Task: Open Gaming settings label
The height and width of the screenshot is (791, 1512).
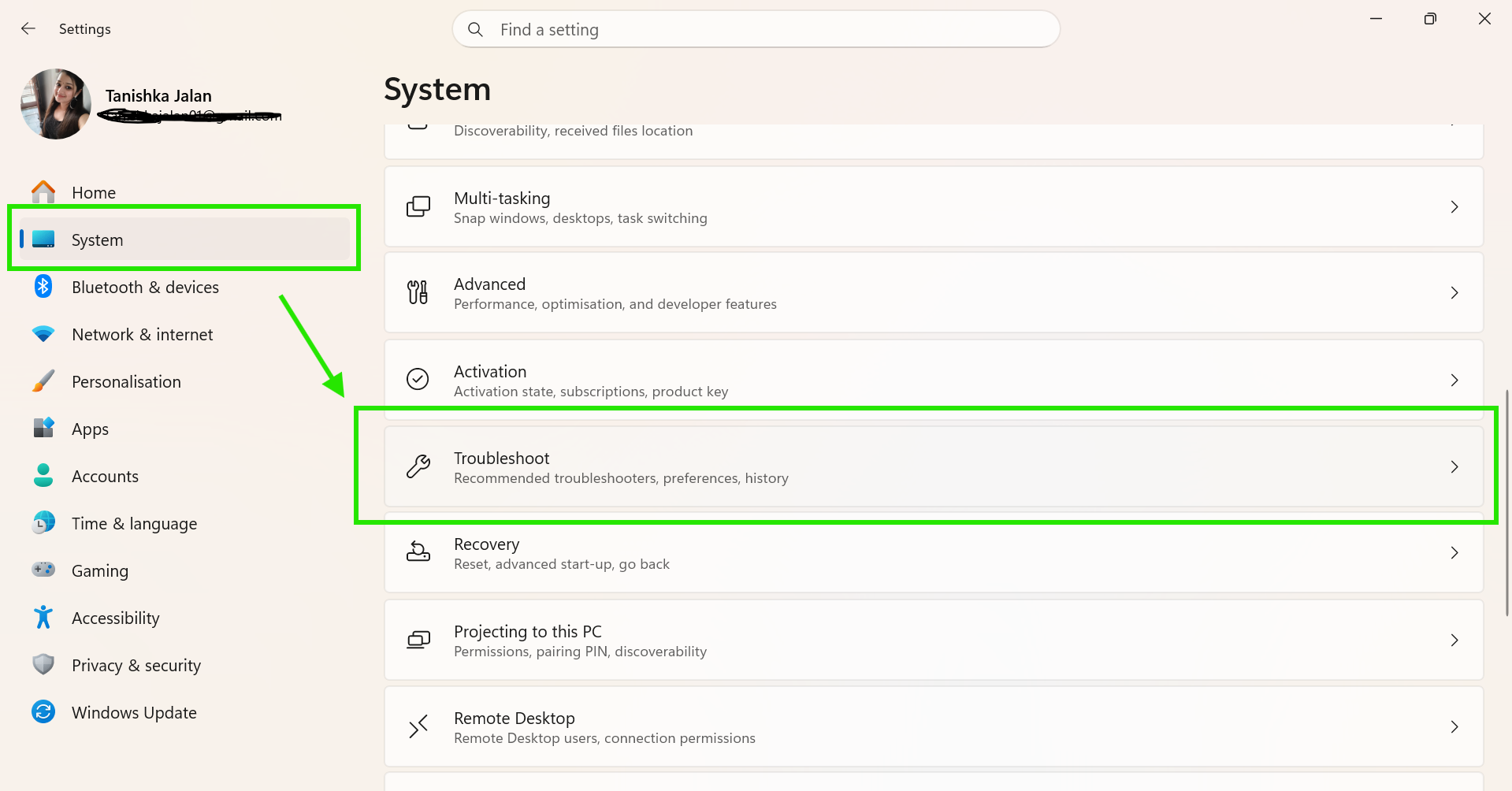Action: tap(99, 571)
